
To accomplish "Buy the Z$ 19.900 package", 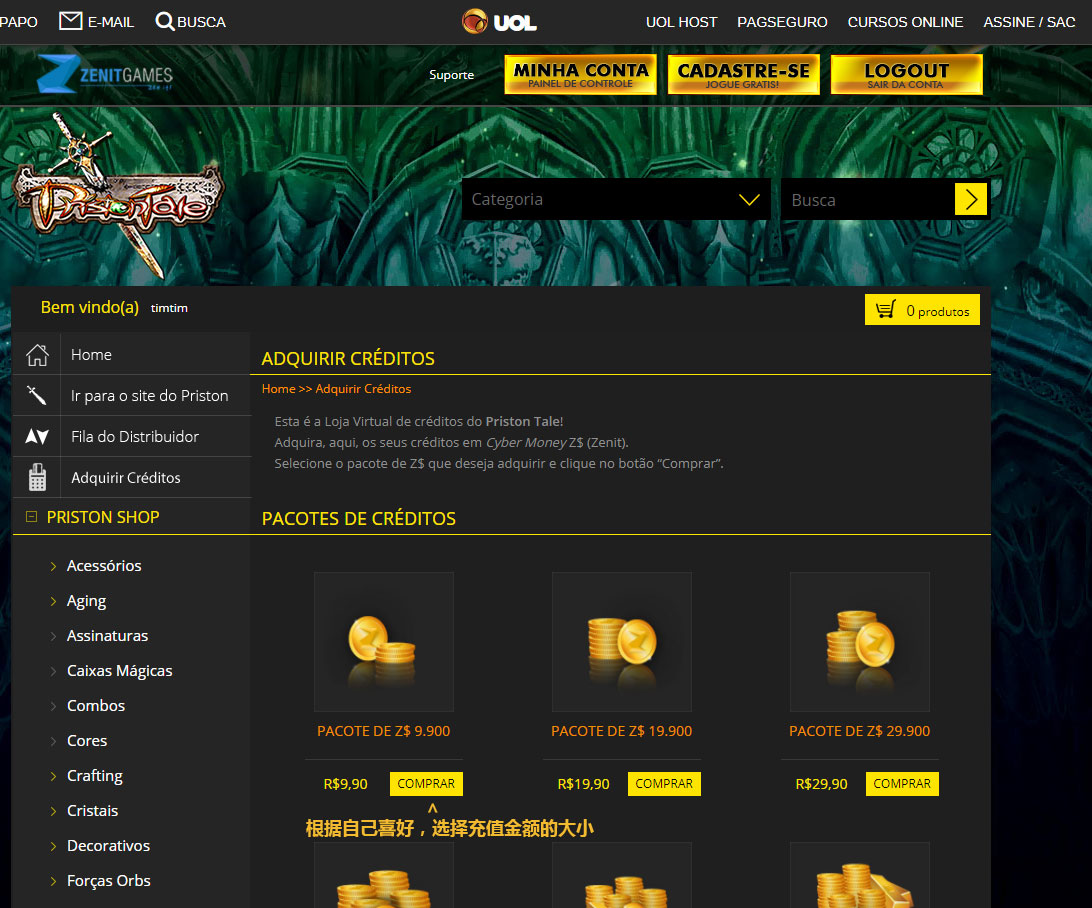I will 664,783.
